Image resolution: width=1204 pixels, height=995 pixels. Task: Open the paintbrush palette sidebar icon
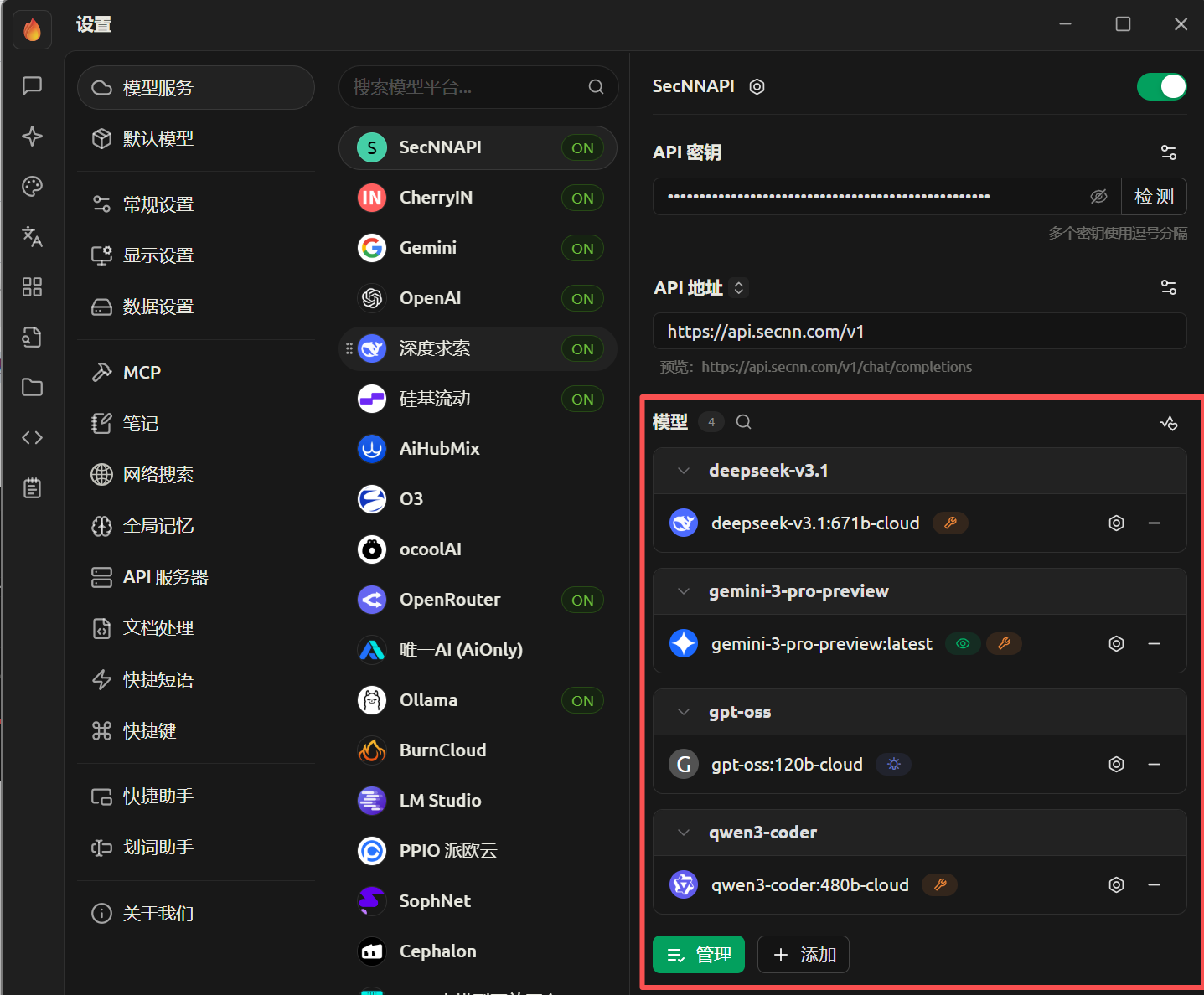tap(32, 186)
